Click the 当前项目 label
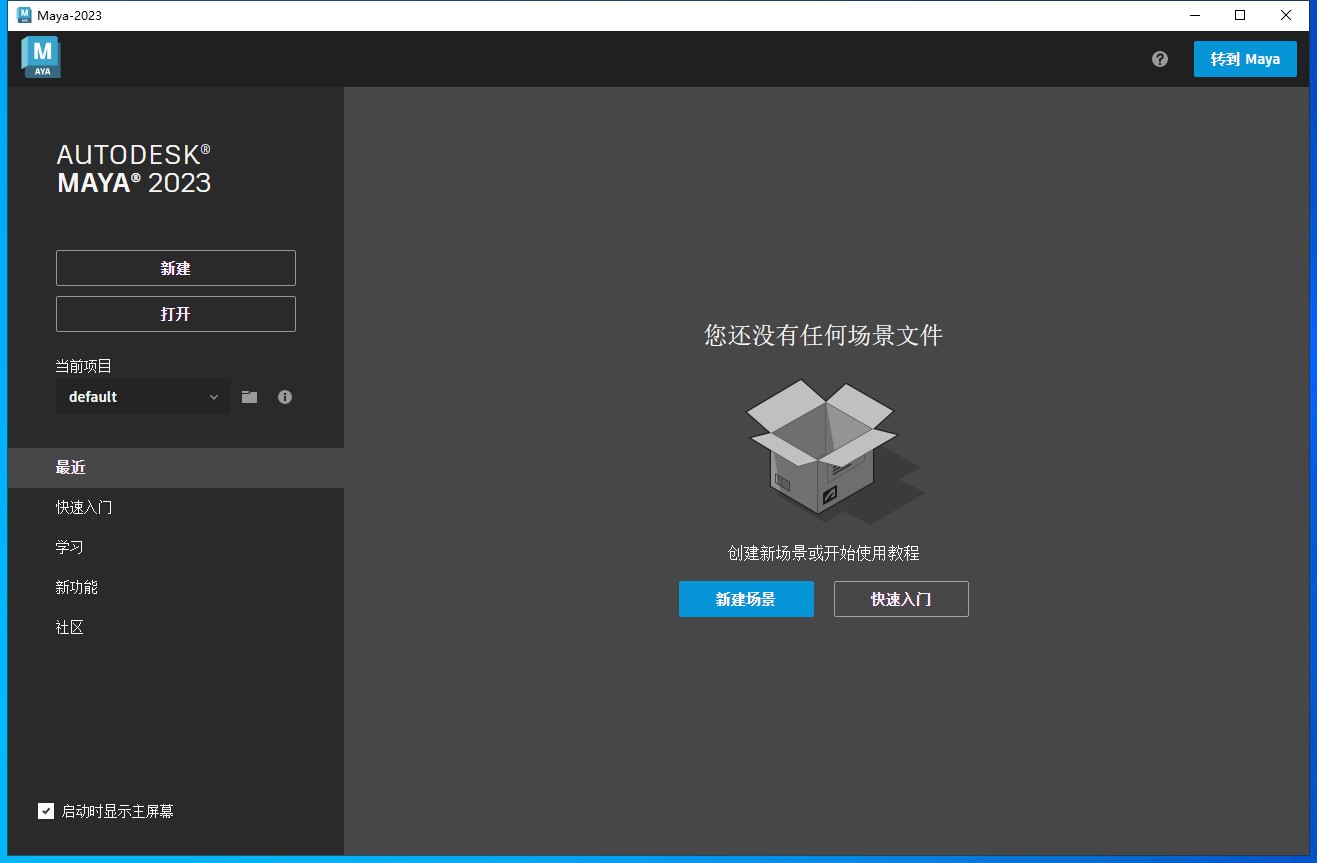 pos(84,367)
